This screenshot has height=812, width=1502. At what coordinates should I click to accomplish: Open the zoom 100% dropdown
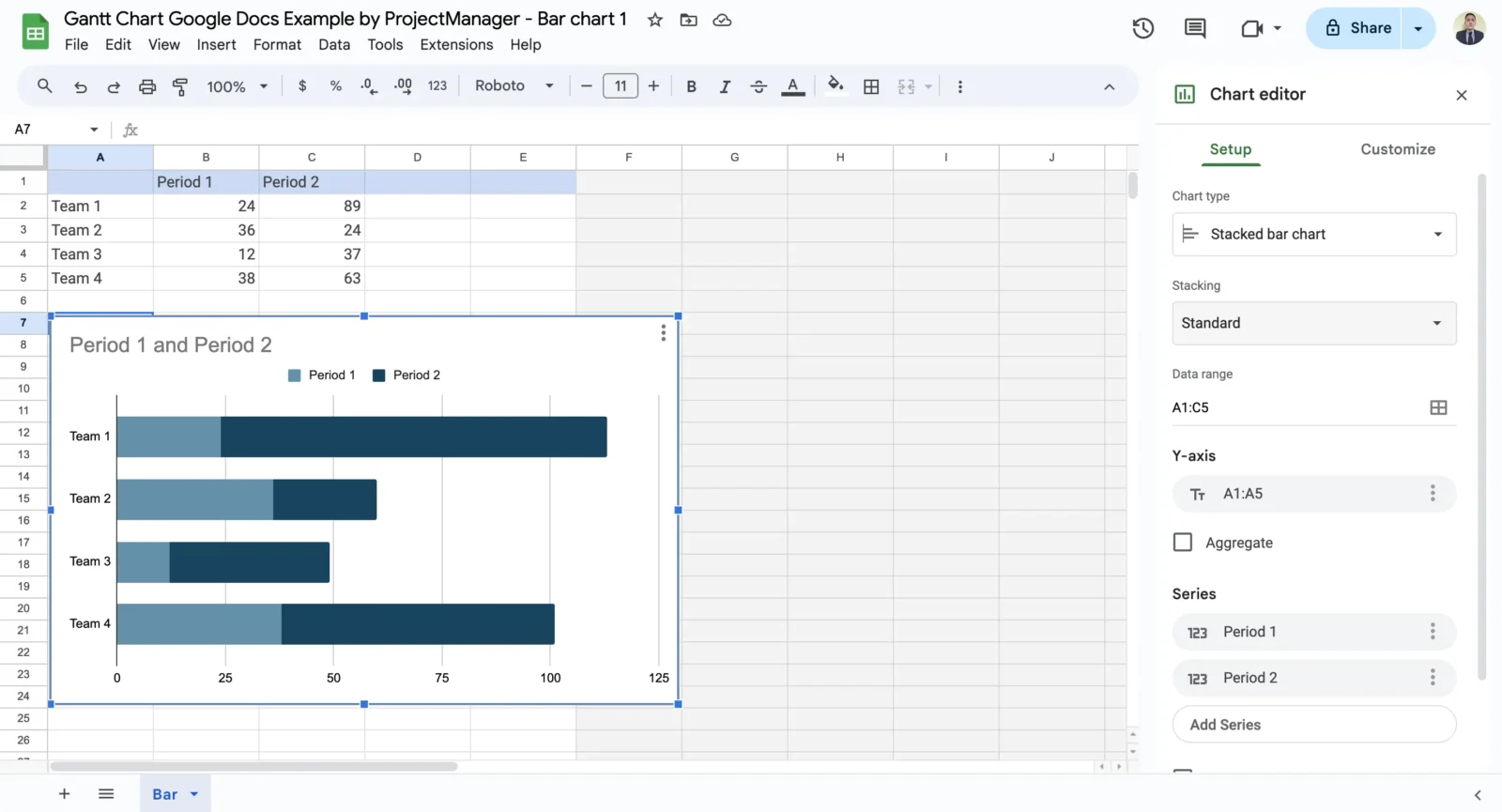(238, 86)
